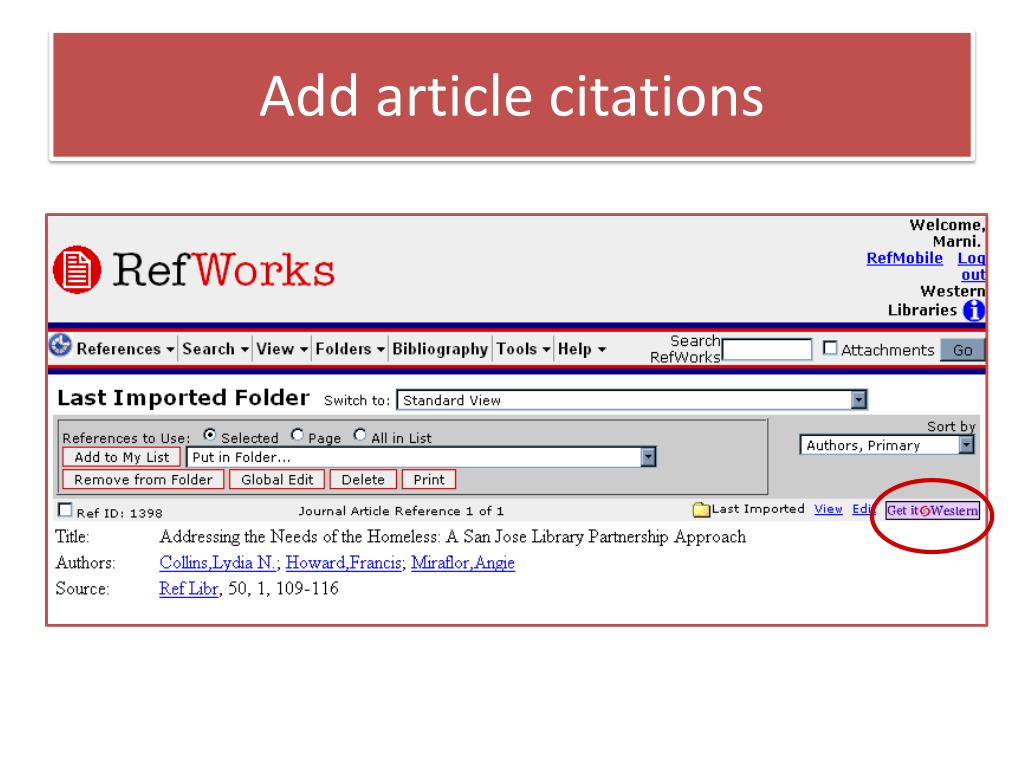Click the Get it @ Western button
The width and height of the screenshot is (1024, 768).
point(933,510)
